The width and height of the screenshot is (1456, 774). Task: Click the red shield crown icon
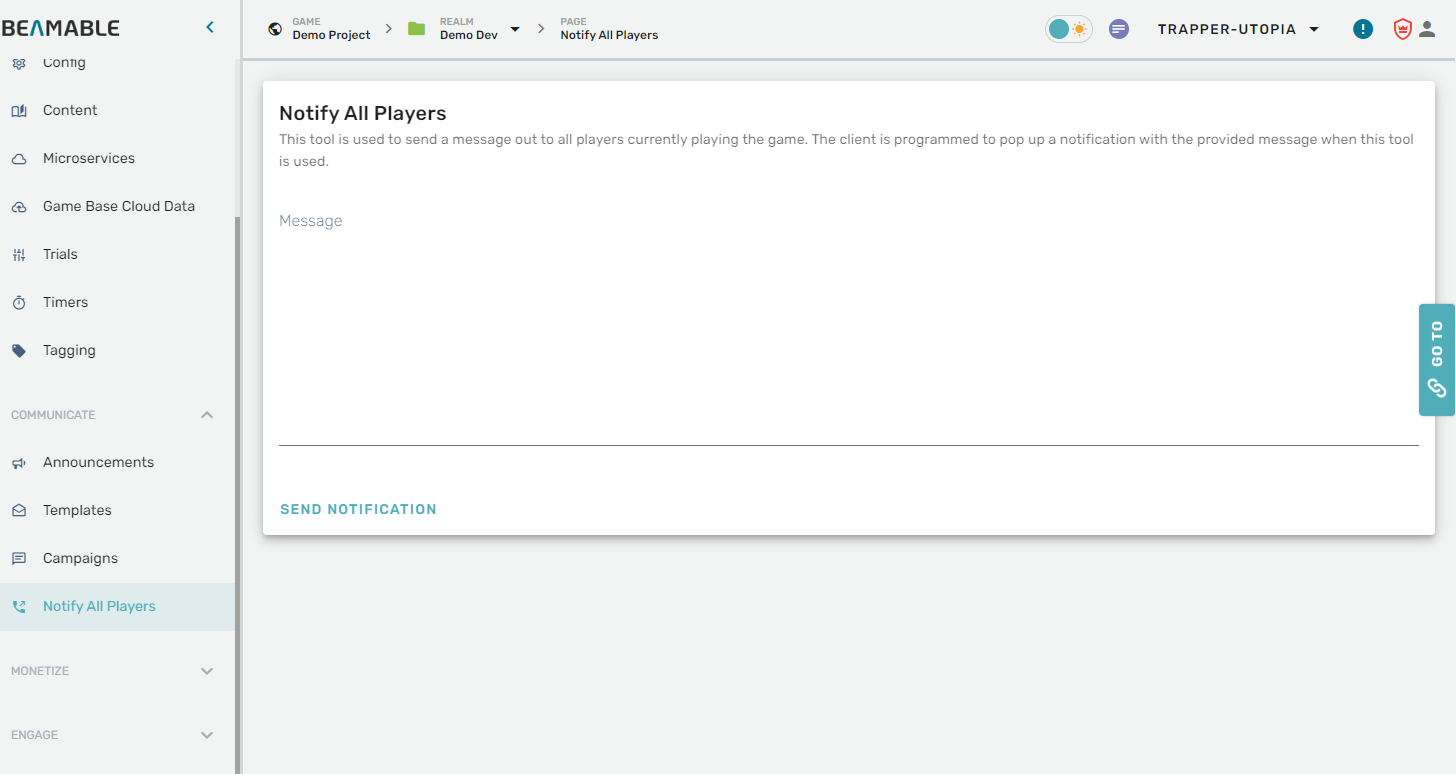point(1402,29)
